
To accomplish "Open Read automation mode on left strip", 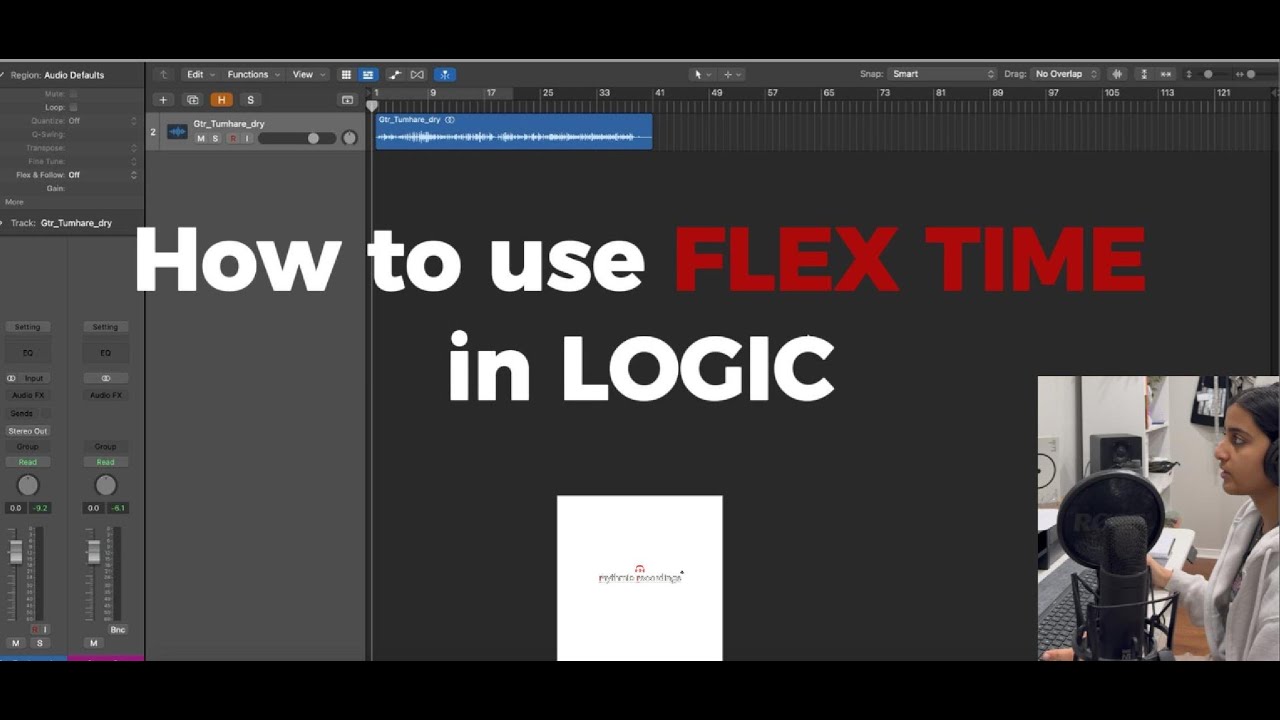I will coord(27,462).
